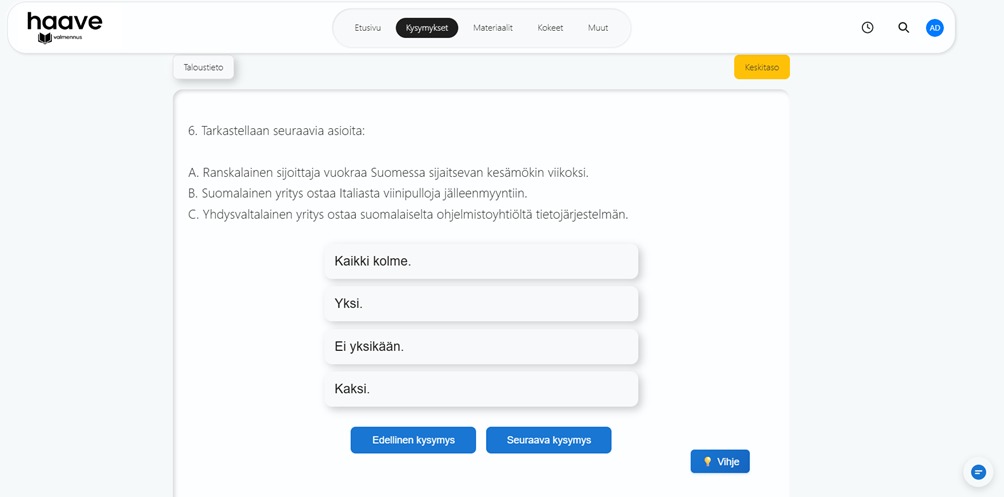Open the AD user avatar
Image resolution: width=1004 pixels, height=497 pixels.
[935, 28]
